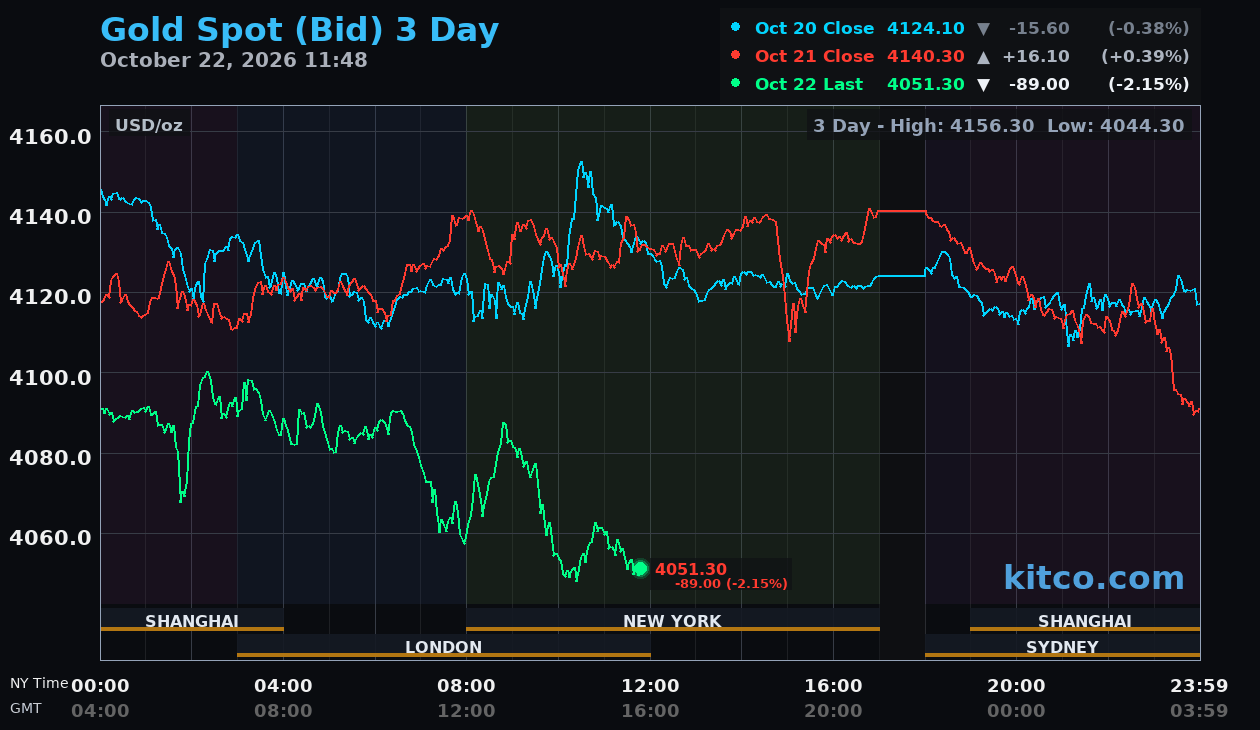Viewport: 1260px width, 730px height.
Task: Click the 4100.0 y-axis label
Action: pyautogui.click(x=50, y=377)
